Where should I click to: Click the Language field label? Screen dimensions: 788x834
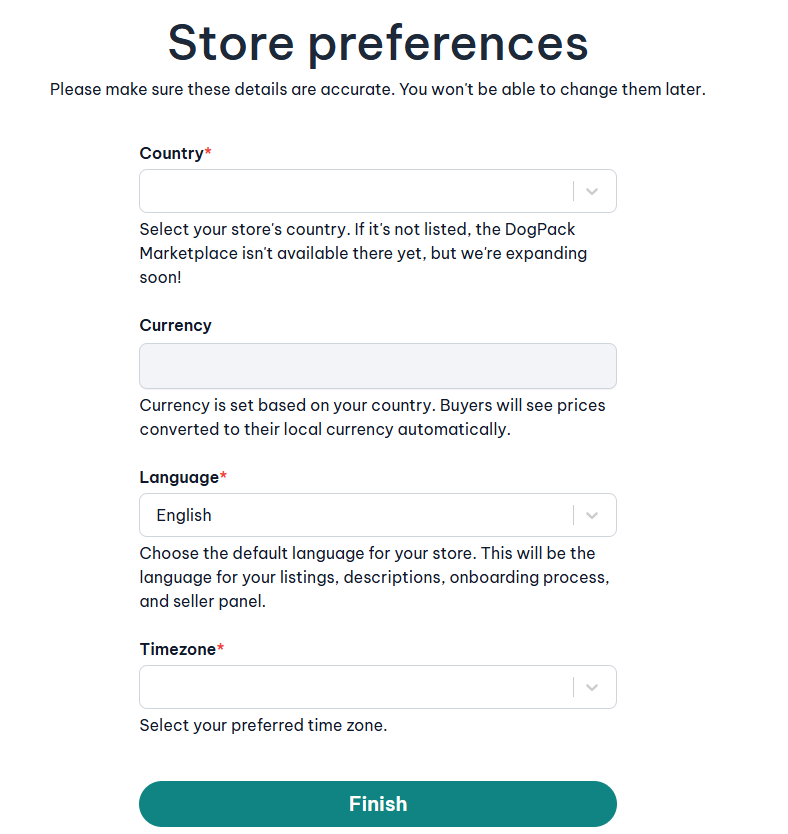coord(179,477)
